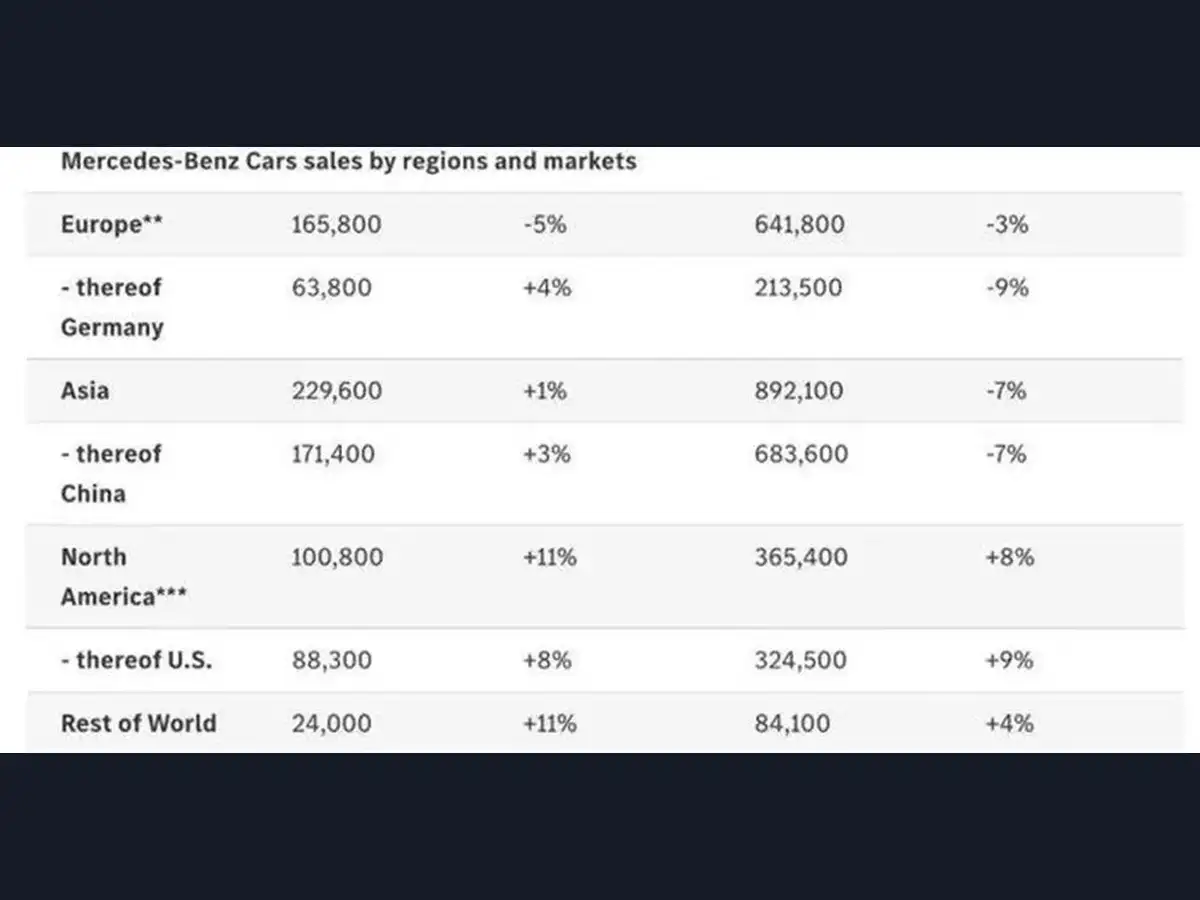Click the Rest of World row label
Image resolution: width=1200 pixels, height=900 pixels.
(138, 723)
